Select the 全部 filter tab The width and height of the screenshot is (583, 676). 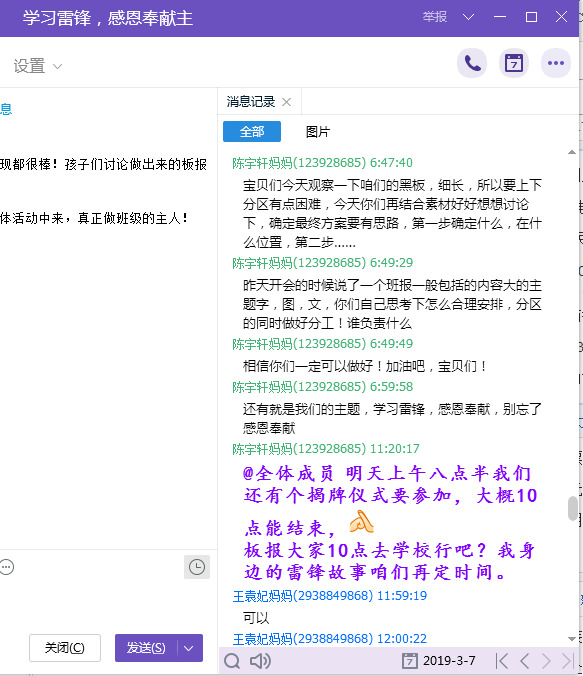(252, 131)
